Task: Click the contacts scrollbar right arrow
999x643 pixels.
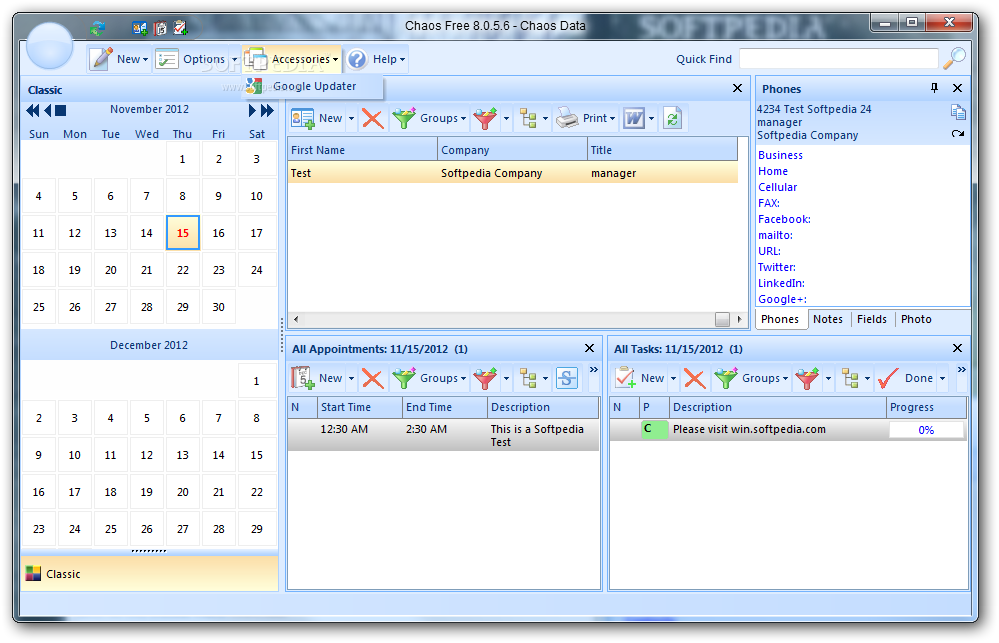Action: click(x=739, y=319)
